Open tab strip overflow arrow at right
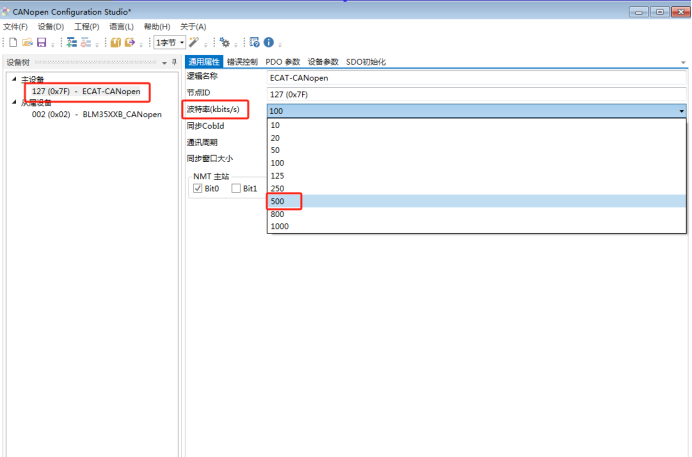This screenshot has height=457, width=692. point(683,63)
